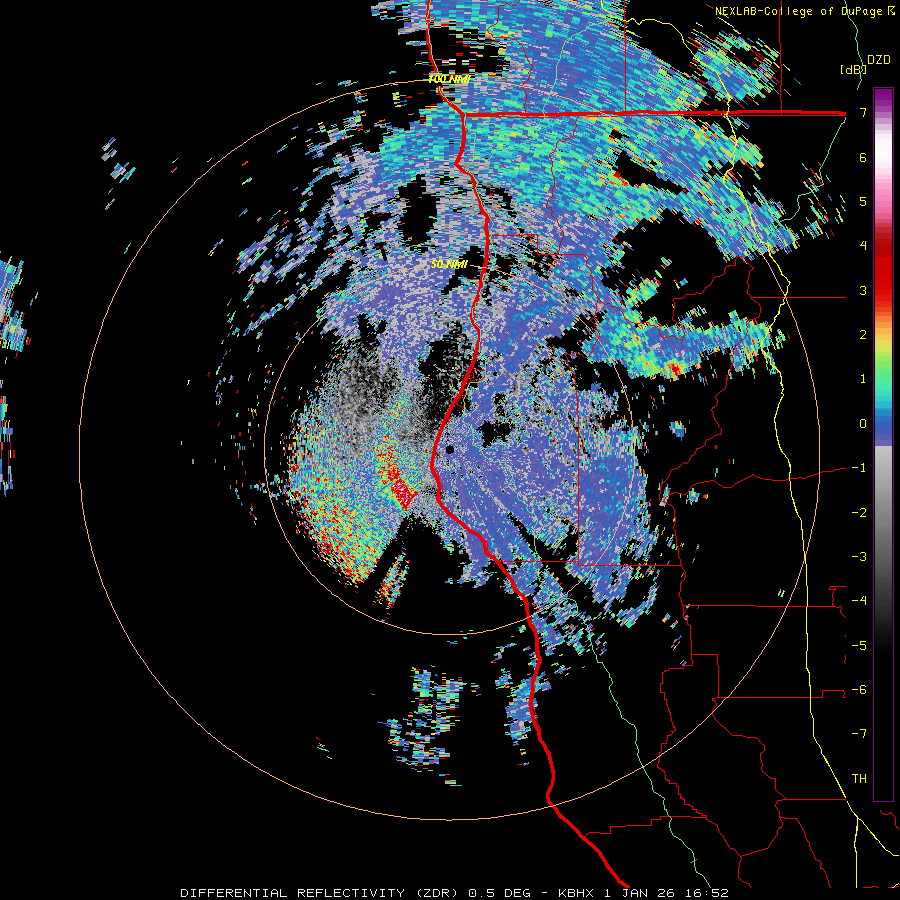Click the 0 value on the scale

click(863, 424)
